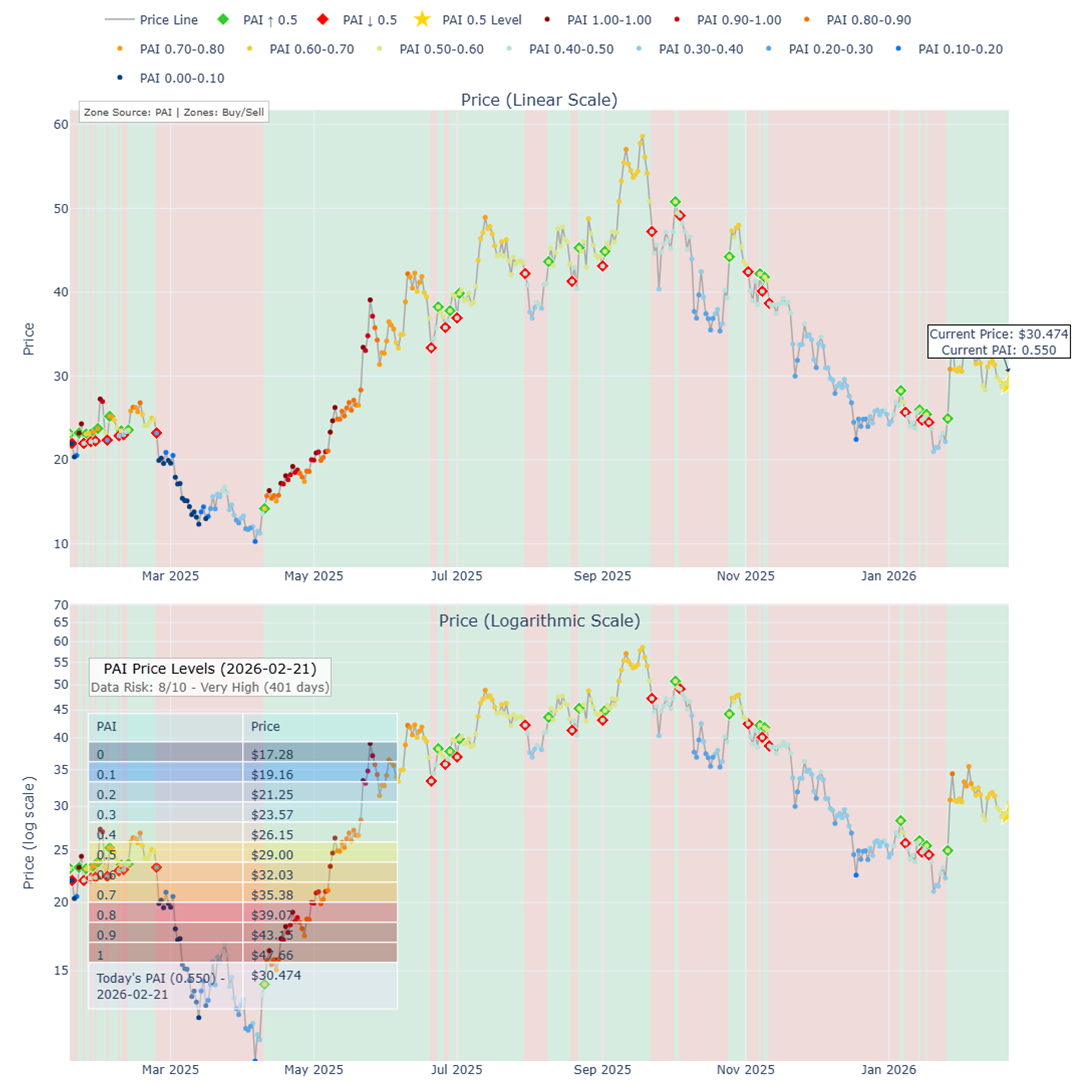
Task: Click the blue PAI 0.10-0.20 legend dot
Action: (x=897, y=49)
